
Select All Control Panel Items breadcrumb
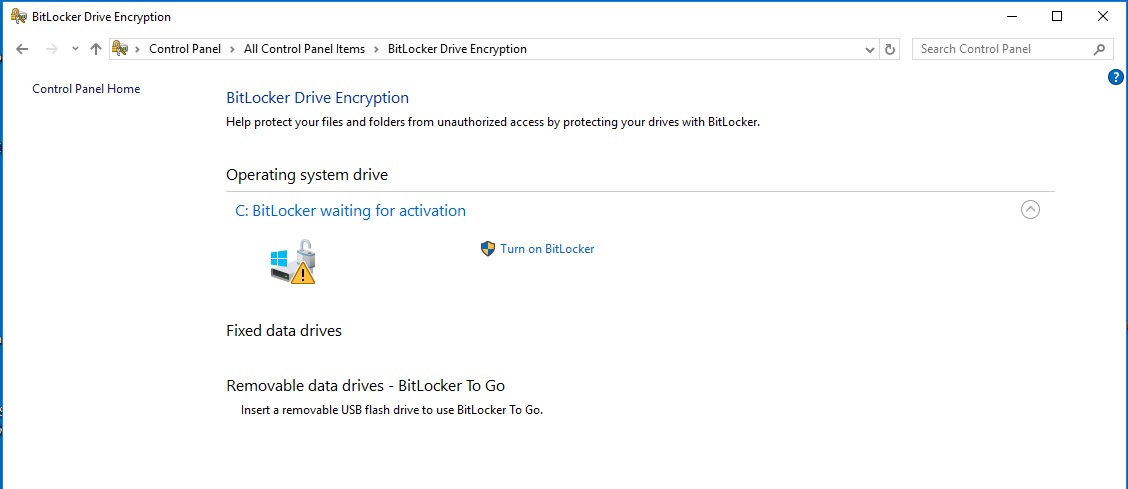pyautogui.click(x=304, y=49)
